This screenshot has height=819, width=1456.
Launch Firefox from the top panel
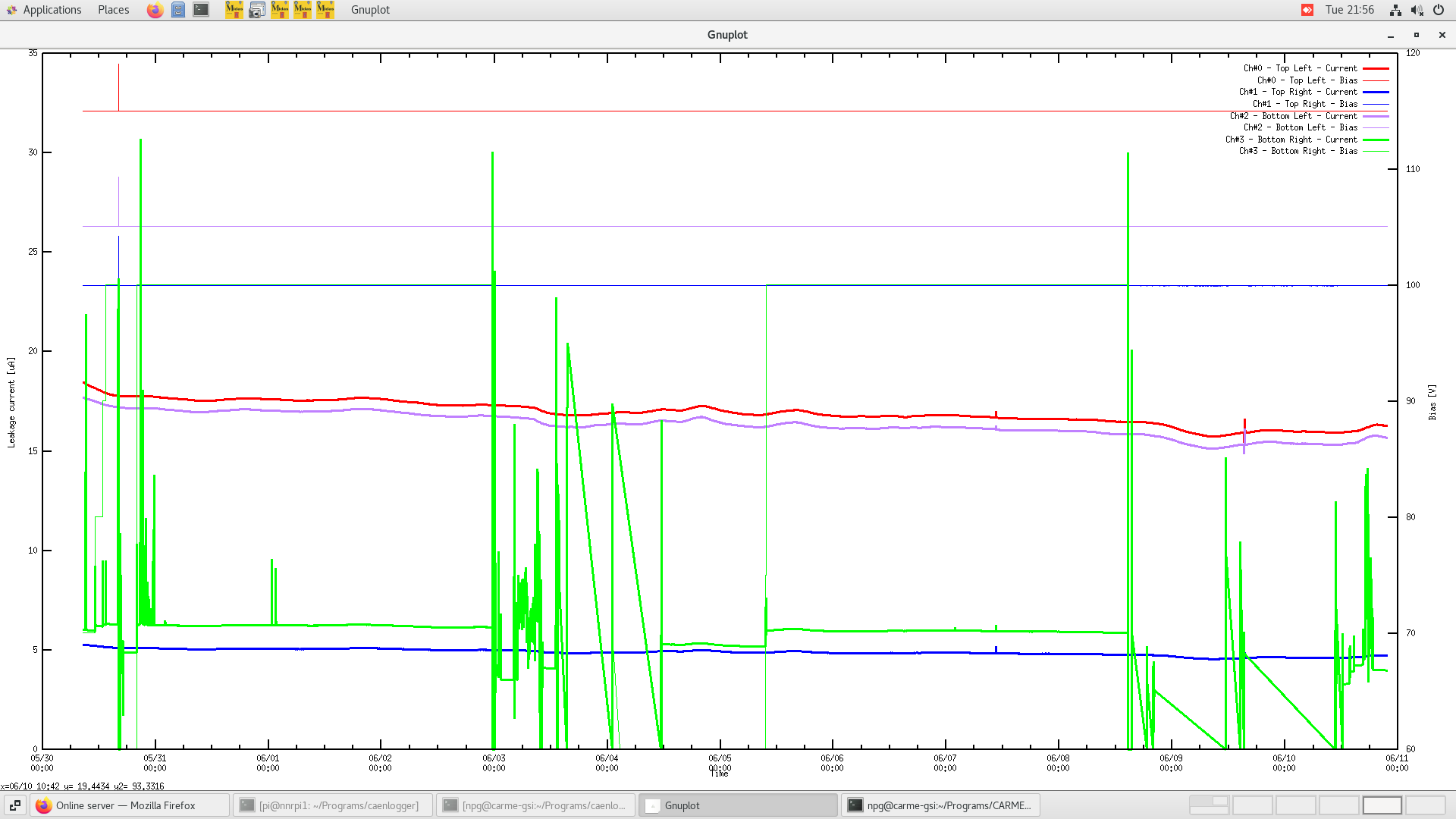coord(155,10)
